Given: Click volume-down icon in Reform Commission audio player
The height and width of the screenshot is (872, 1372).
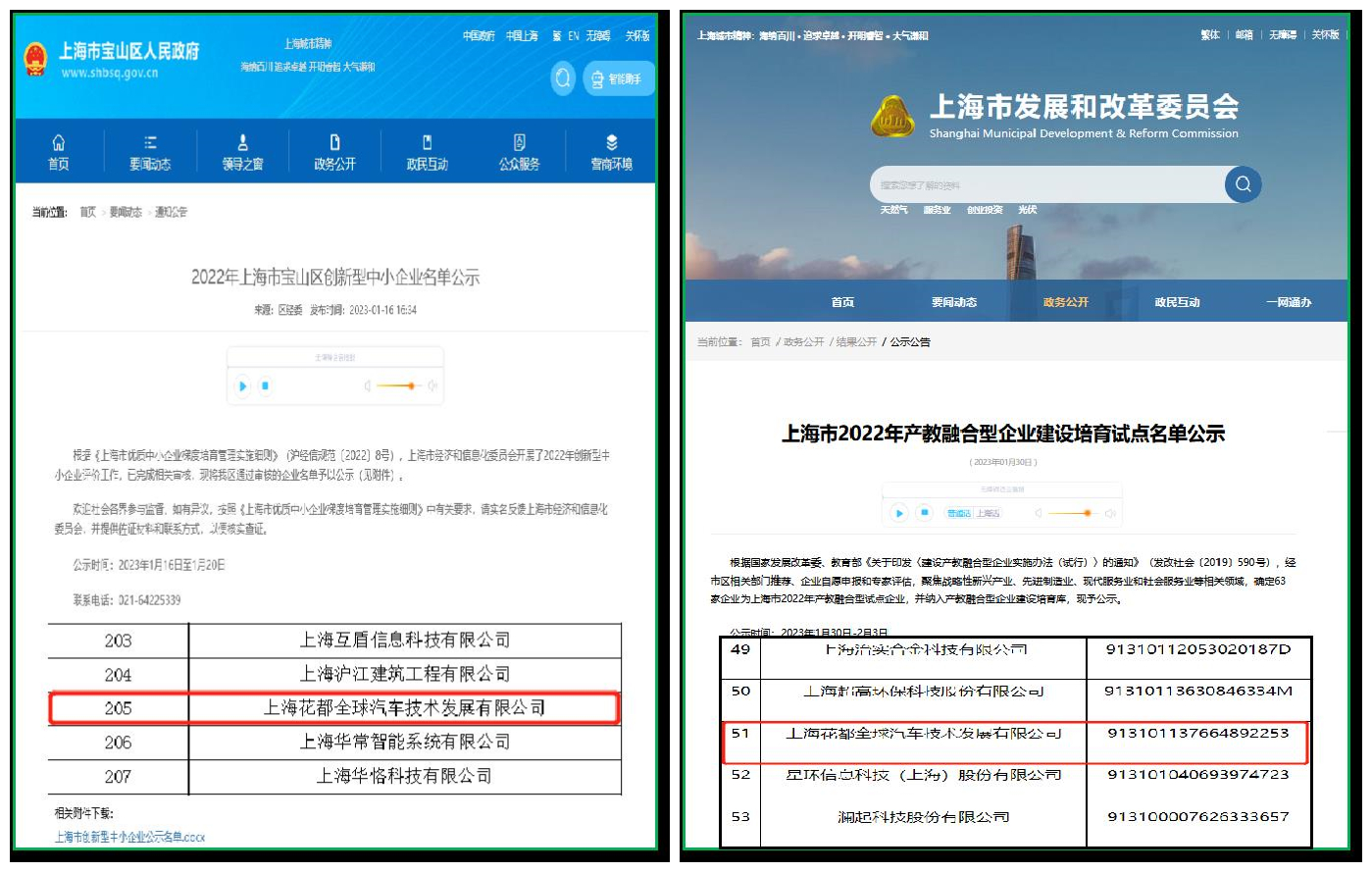Looking at the screenshot, I should coord(1039,513).
